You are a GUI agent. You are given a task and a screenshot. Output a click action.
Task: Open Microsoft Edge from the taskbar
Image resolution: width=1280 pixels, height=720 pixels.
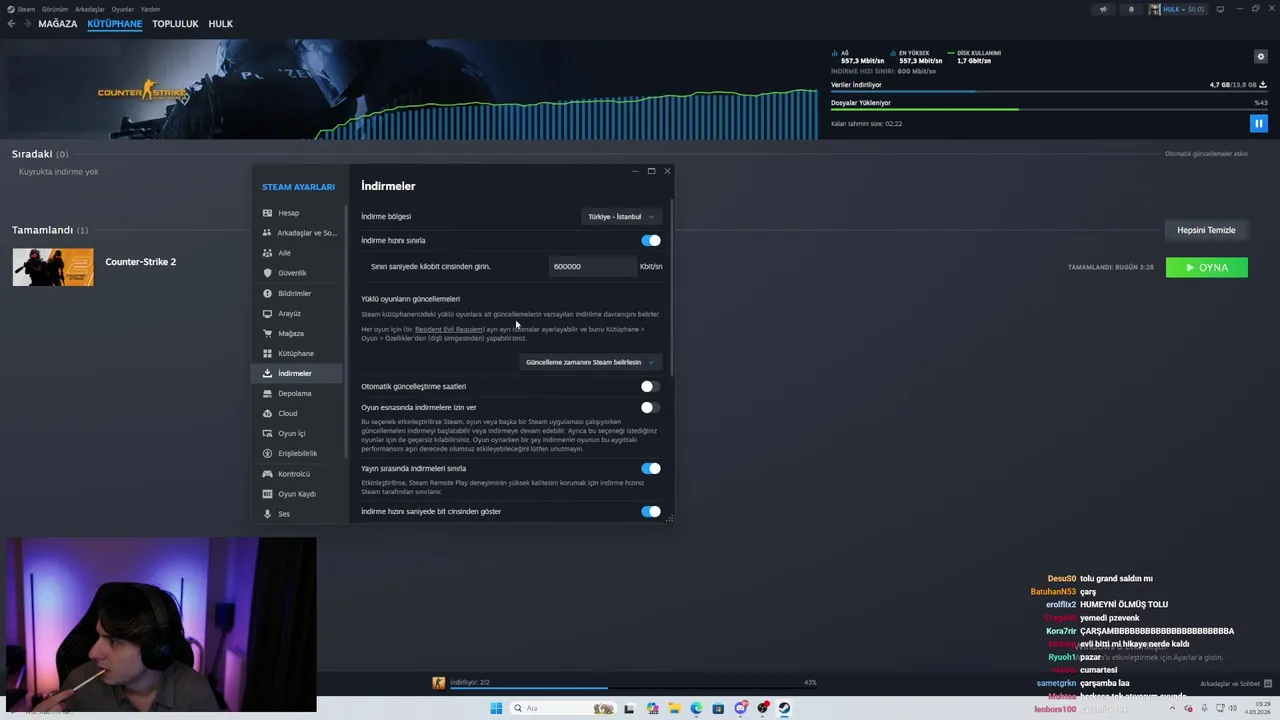[696, 708]
